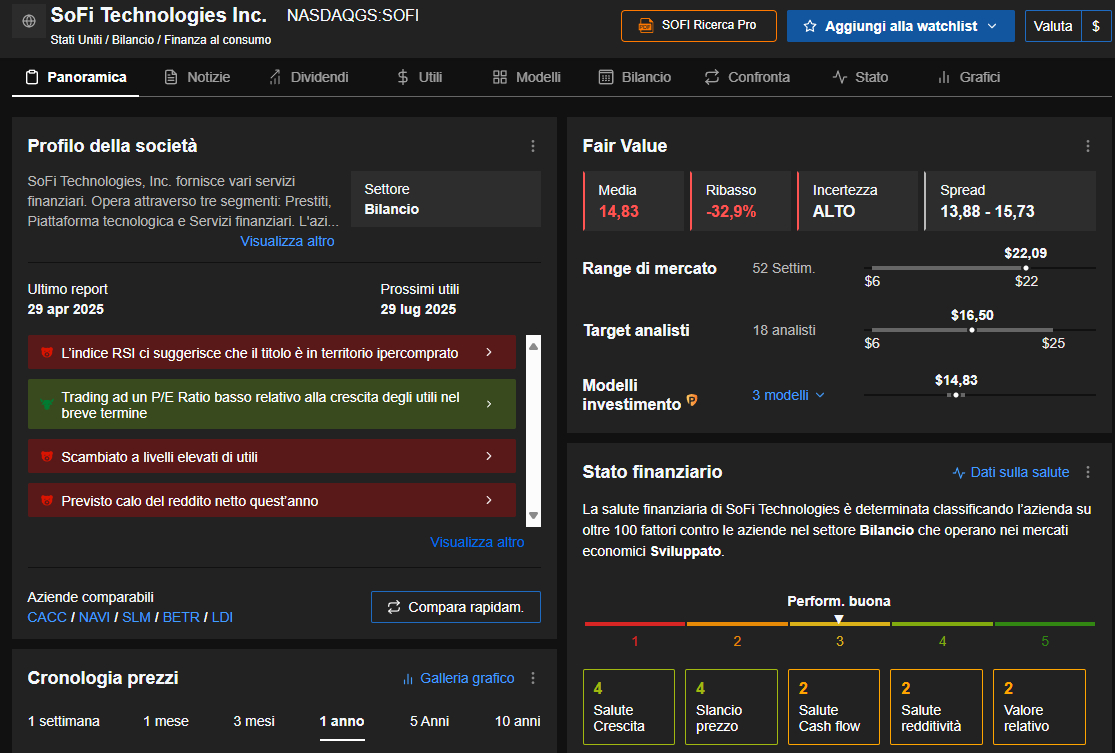1115x753 pixels.
Task: Click analyst target marker at $16,50
Action: point(972,330)
